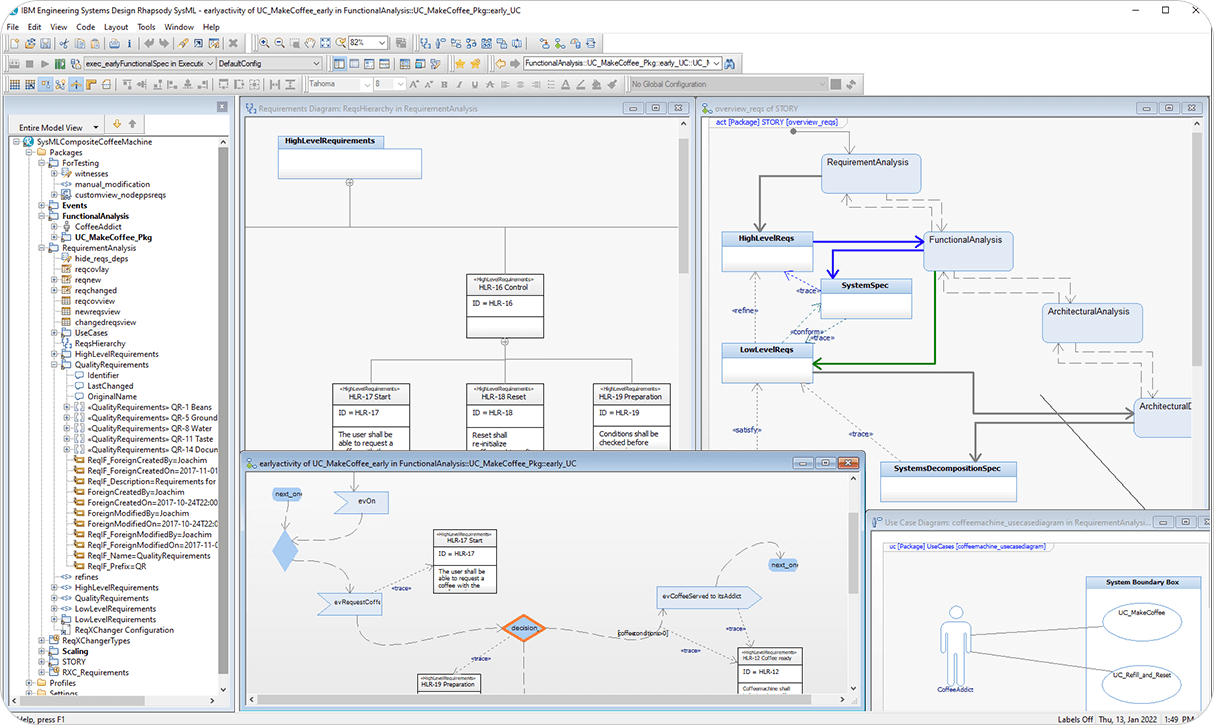Open the zoom percentage dropdown
This screenshot has width=1214, height=725.
(x=383, y=41)
